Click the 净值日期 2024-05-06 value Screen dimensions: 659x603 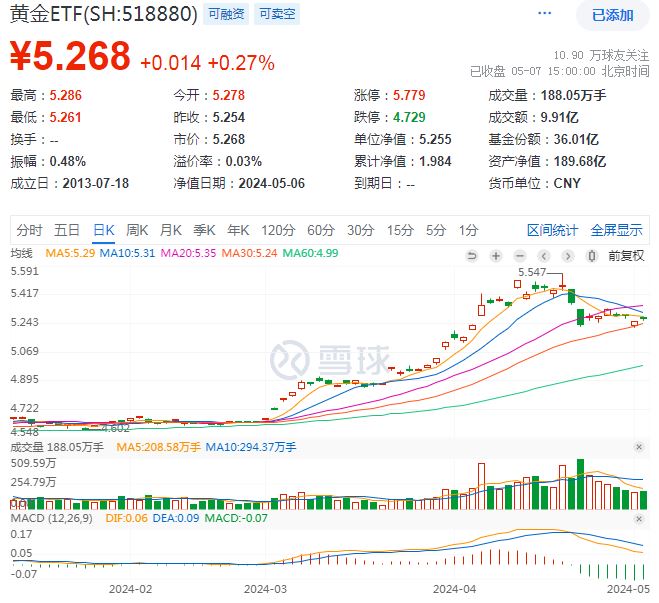pyautogui.click(x=272, y=184)
